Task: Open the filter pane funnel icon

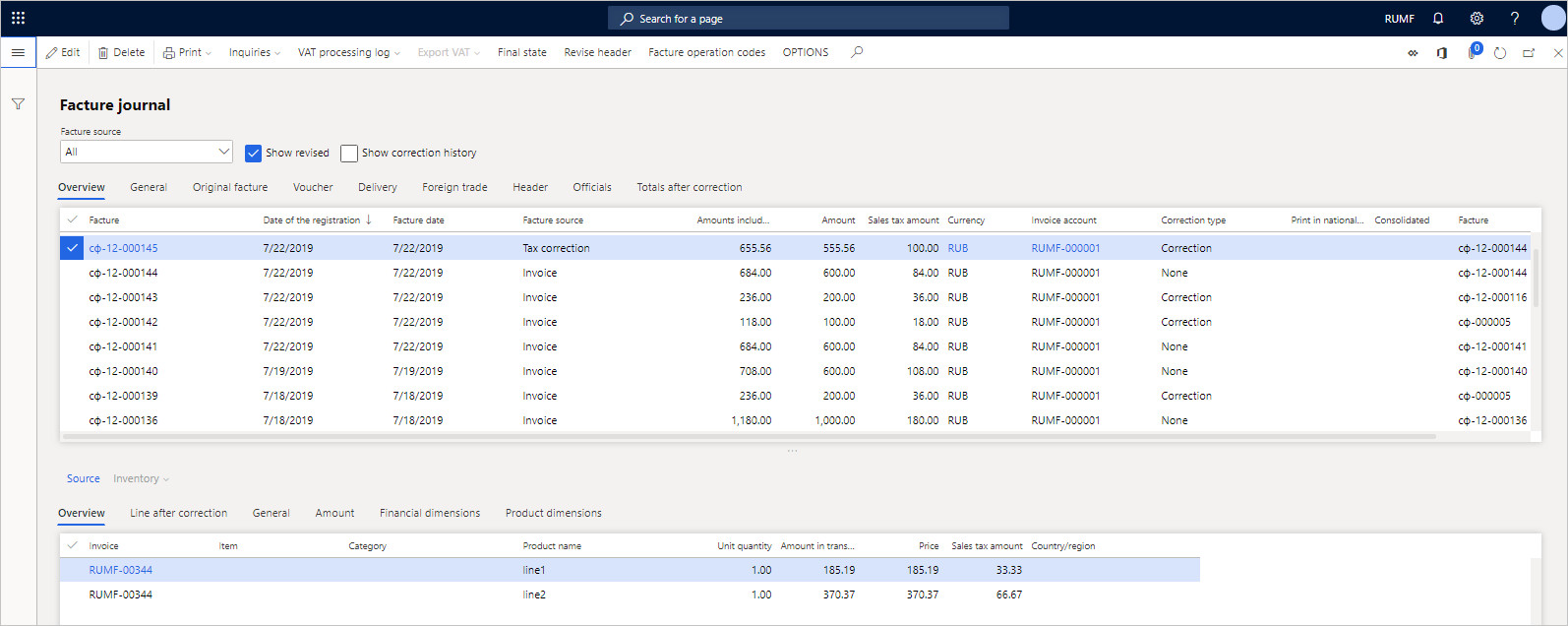Action: pos(18,103)
